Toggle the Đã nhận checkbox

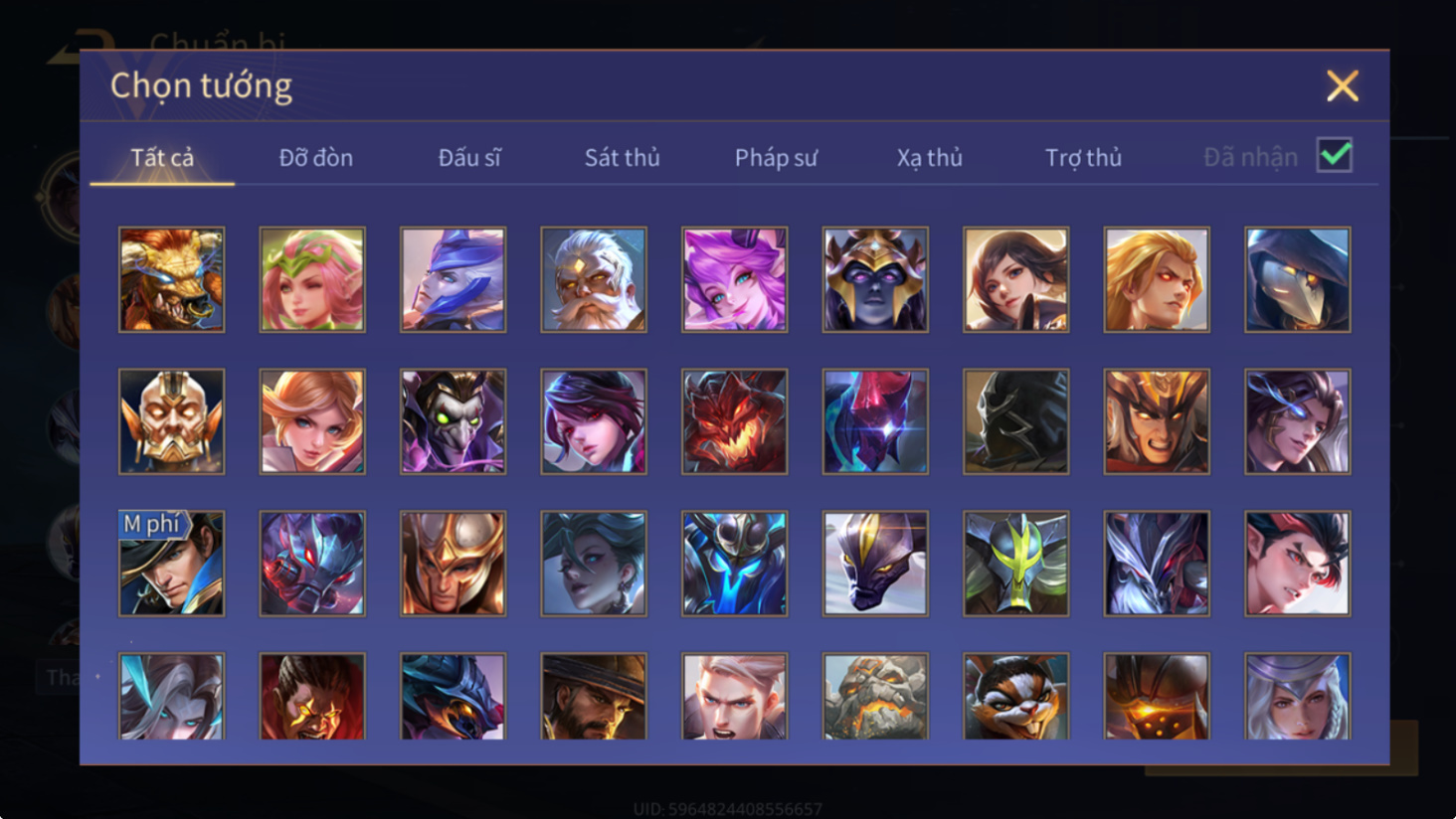click(1335, 155)
